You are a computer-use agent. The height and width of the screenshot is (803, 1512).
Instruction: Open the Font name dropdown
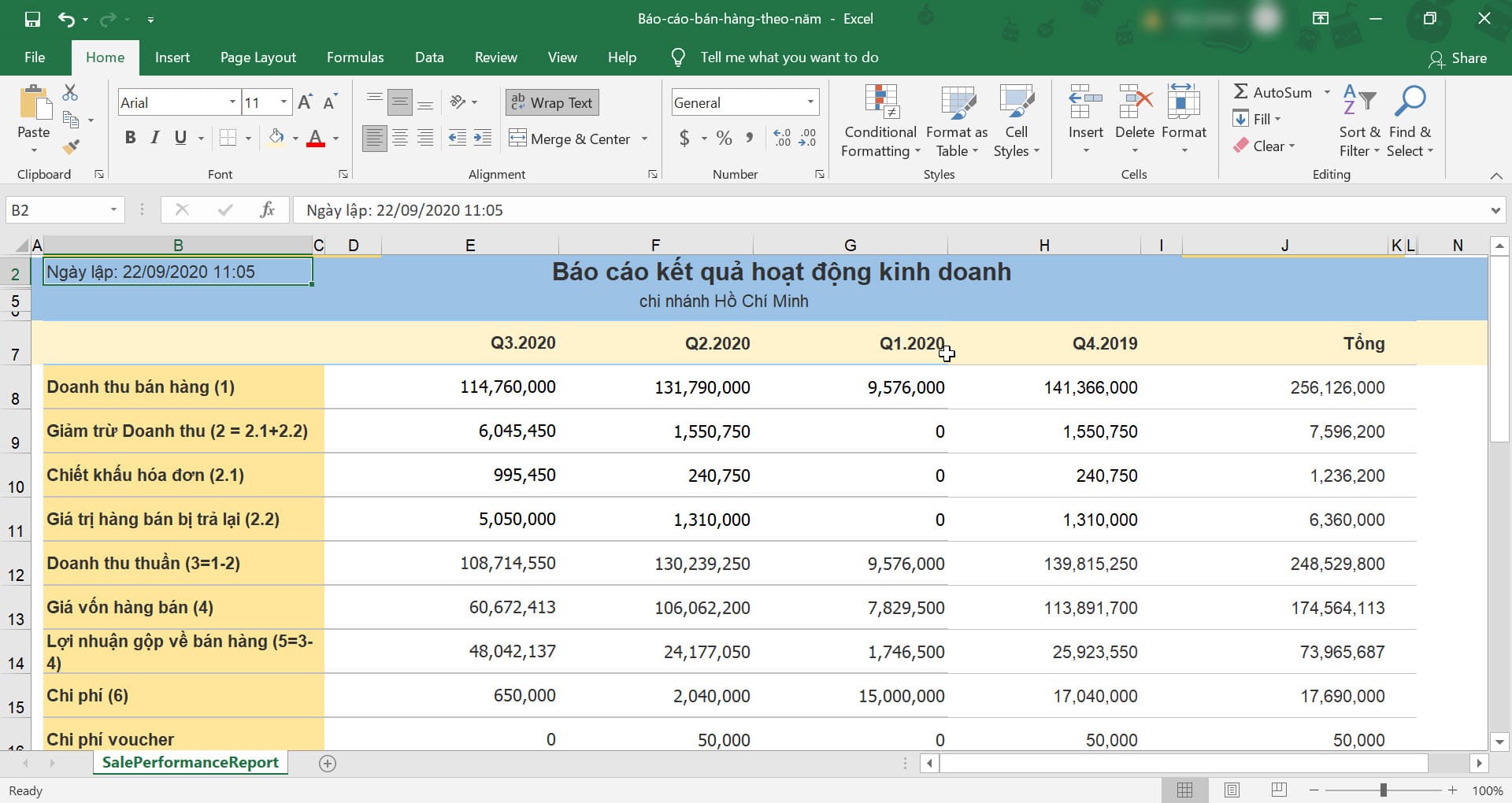pyautogui.click(x=232, y=102)
